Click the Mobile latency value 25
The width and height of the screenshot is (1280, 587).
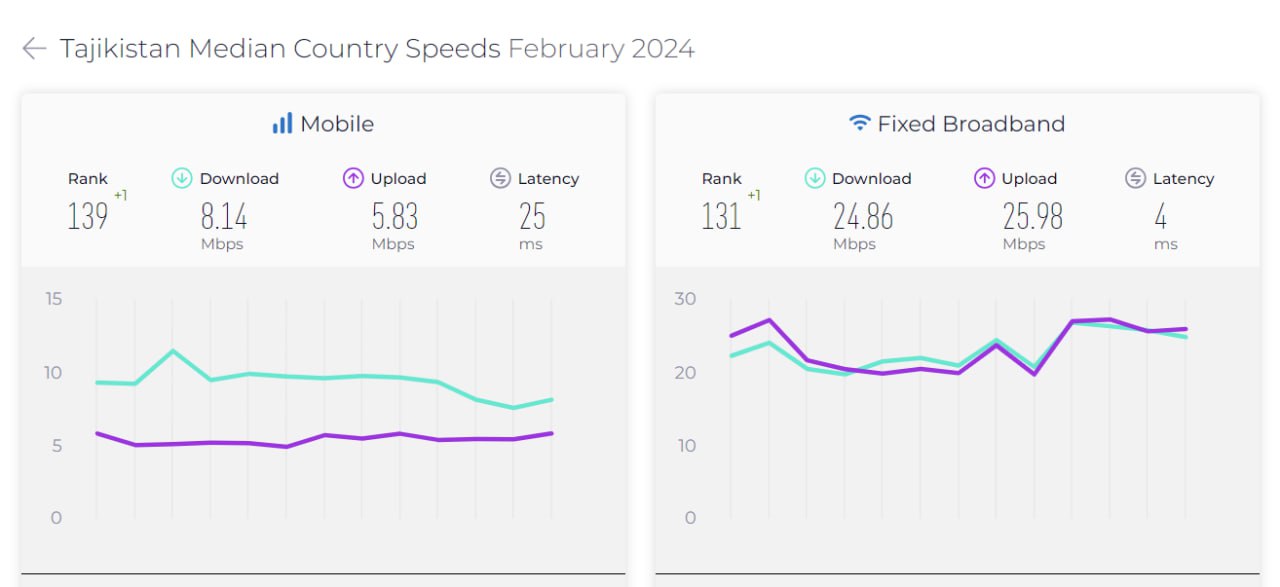pos(531,216)
